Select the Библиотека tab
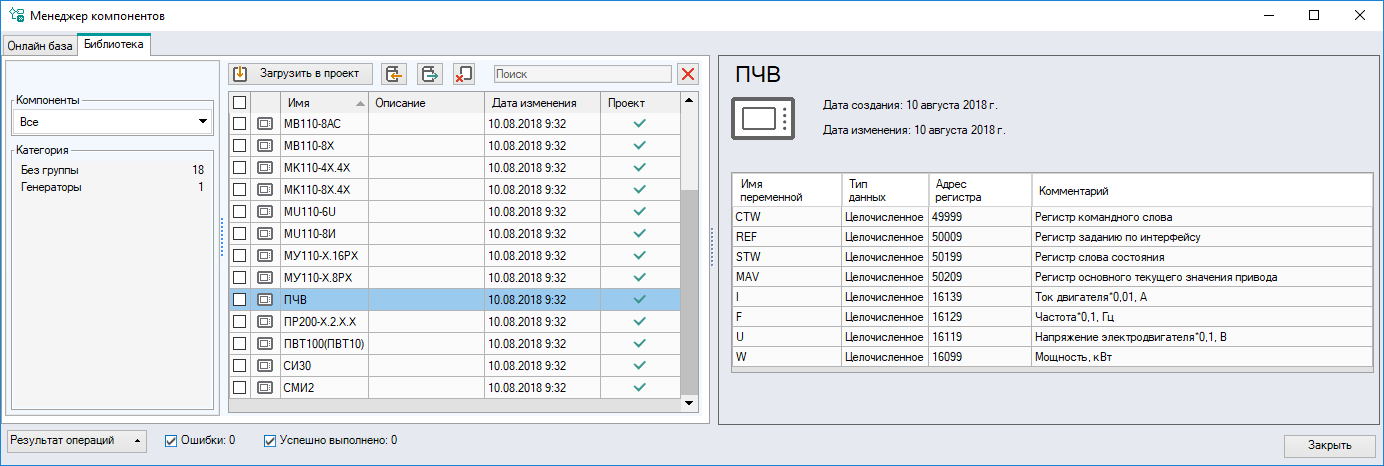Image resolution: width=1384 pixels, height=466 pixels. point(114,45)
